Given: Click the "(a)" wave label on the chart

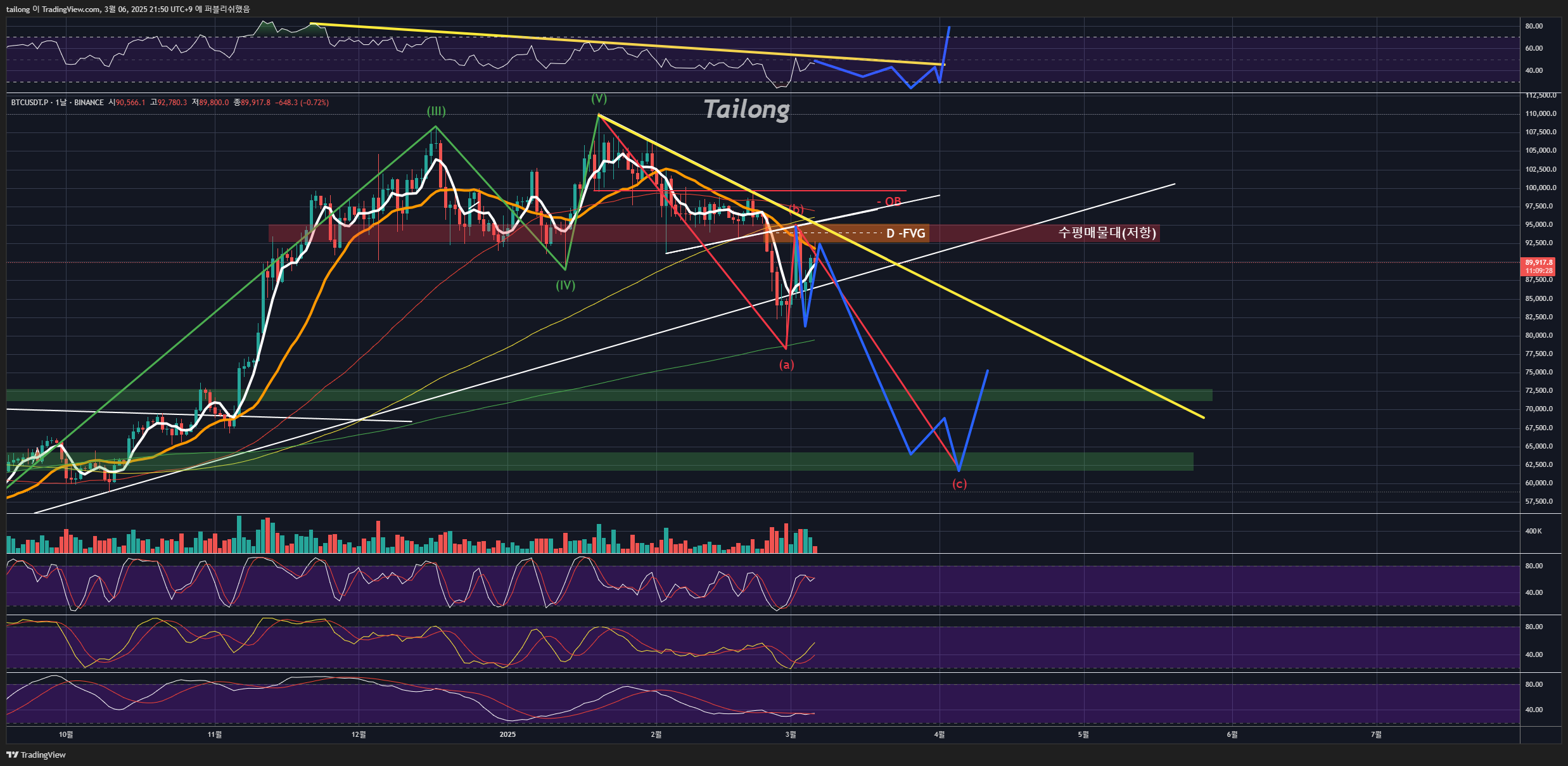Looking at the screenshot, I should point(786,364).
